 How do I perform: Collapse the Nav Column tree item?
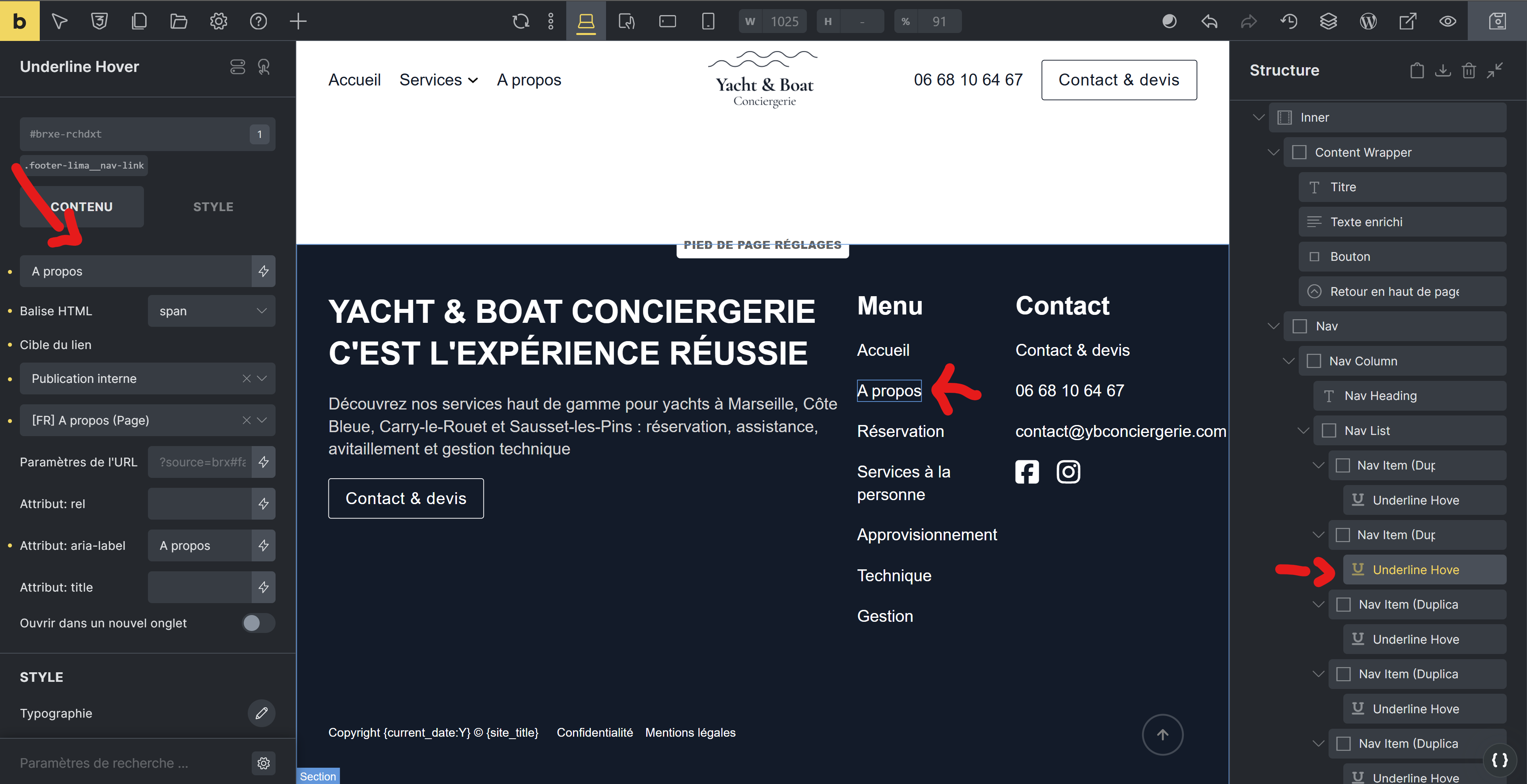1289,361
